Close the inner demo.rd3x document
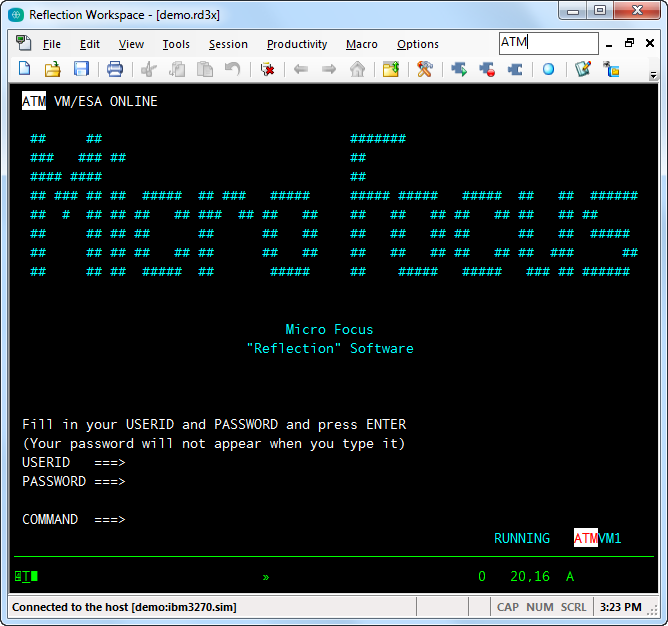Screen dimensions: 668x626 click(x=650, y=43)
